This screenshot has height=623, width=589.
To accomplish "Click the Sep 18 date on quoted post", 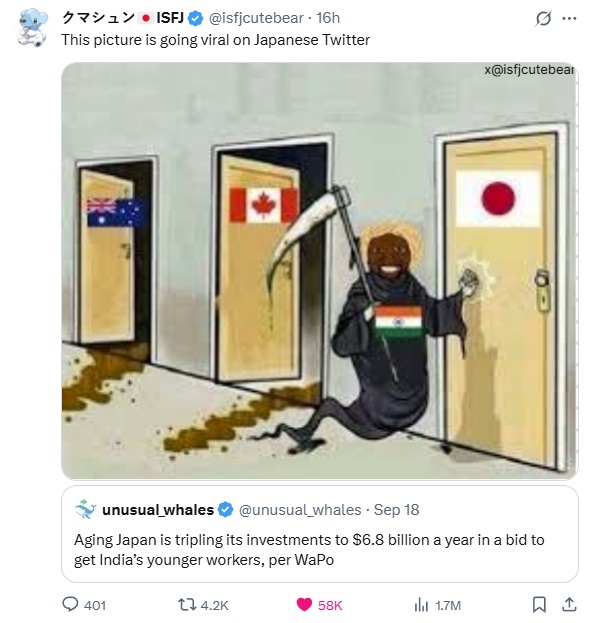I will pos(397,510).
